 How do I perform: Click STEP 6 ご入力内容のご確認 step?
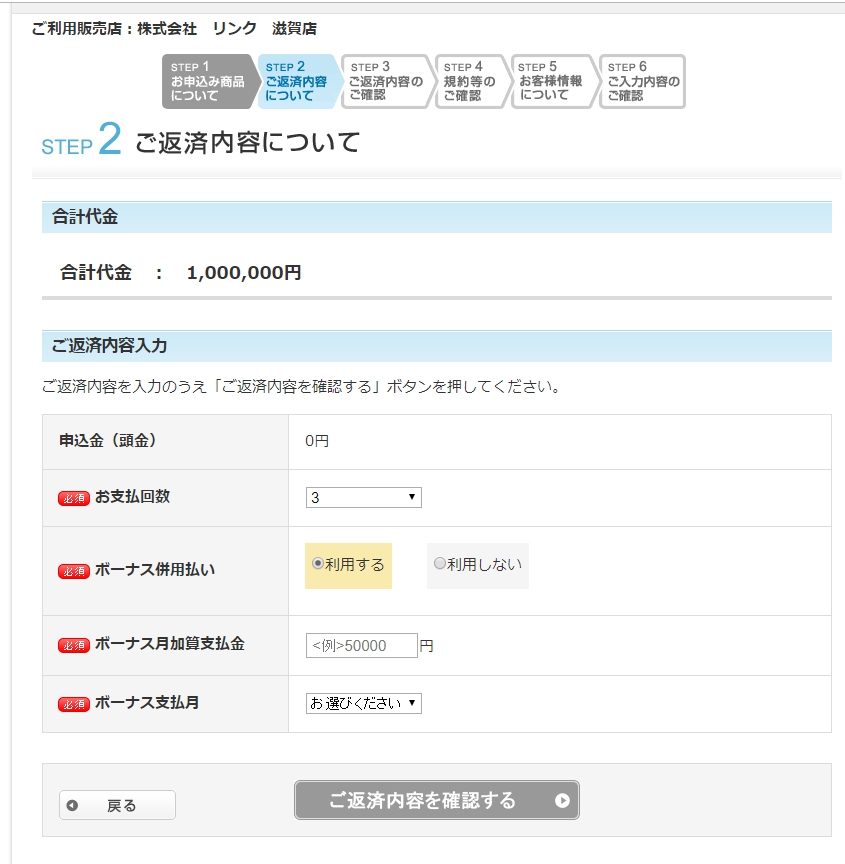pos(642,82)
